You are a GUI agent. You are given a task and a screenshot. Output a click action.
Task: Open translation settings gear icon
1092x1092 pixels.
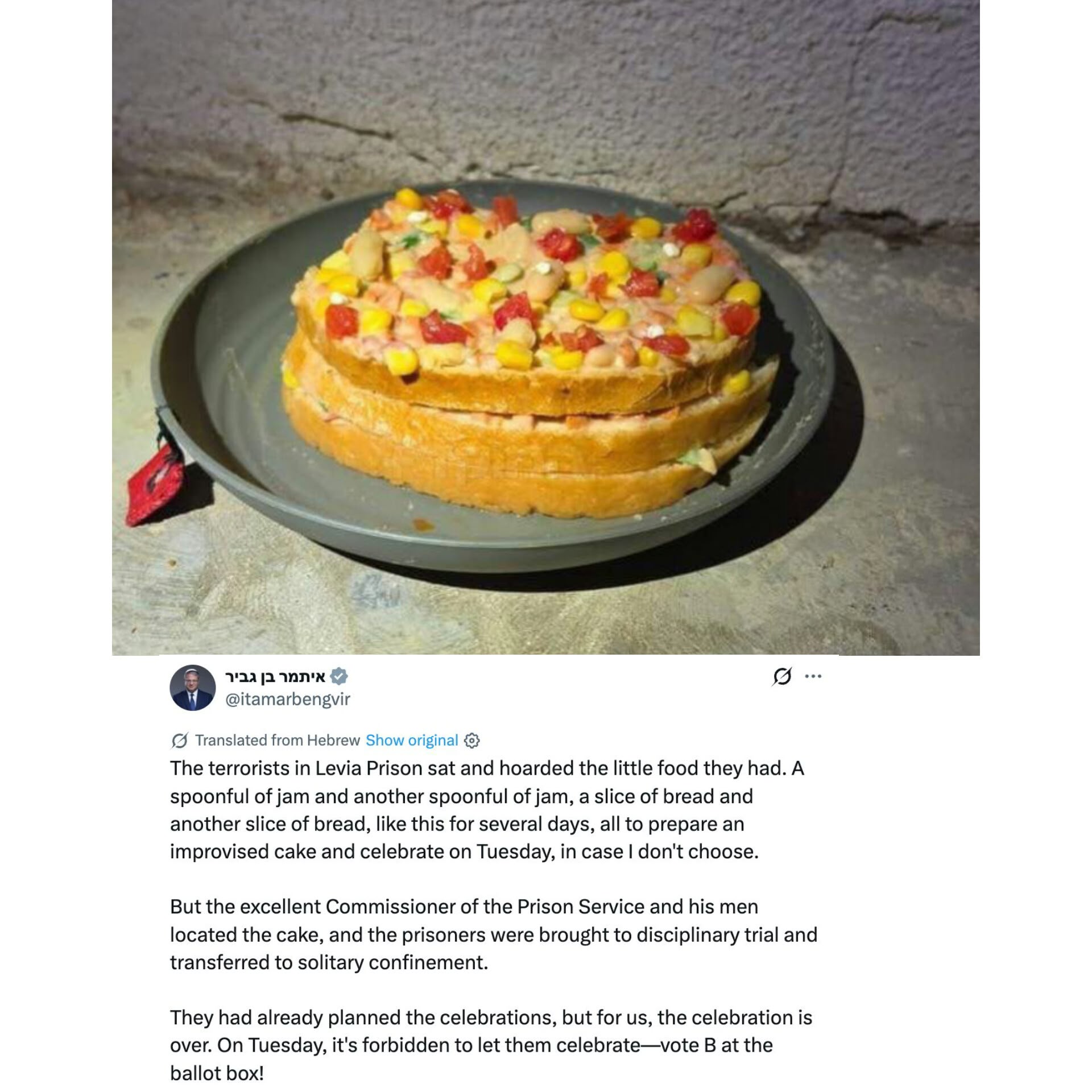pyautogui.click(x=472, y=741)
